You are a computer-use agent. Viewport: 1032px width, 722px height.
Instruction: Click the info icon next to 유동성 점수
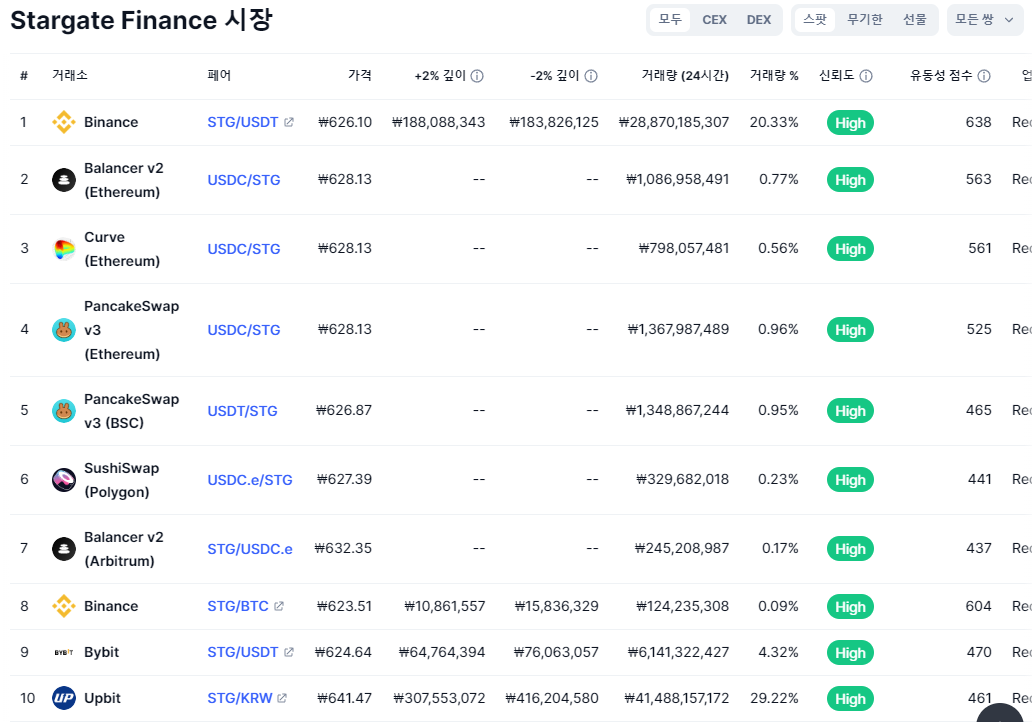[984, 76]
